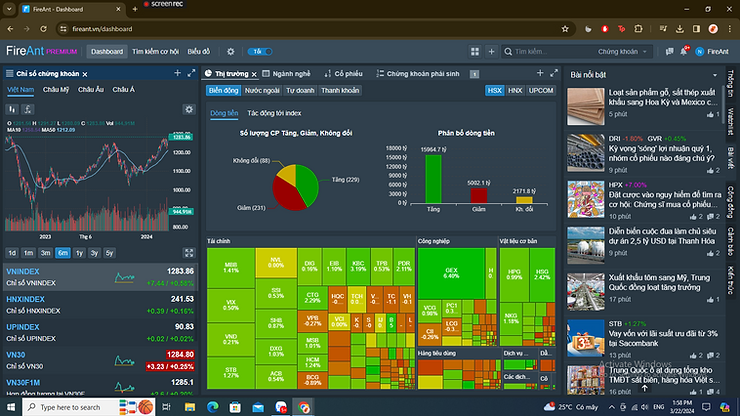Add new dashboard with header plus icon
The height and width of the screenshot is (416, 740).
(x=491, y=51)
